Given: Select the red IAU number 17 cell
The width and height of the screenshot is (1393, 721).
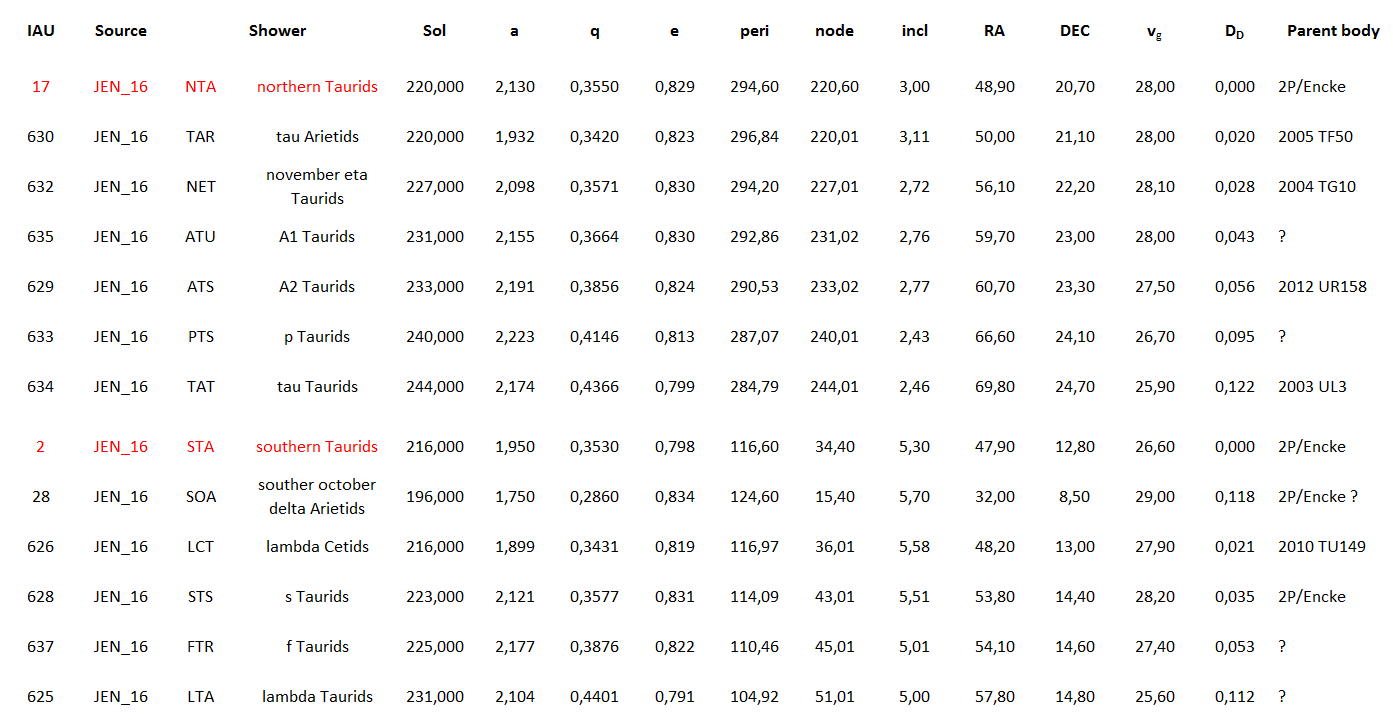Looking at the screenshot, I should click(41, 87).
